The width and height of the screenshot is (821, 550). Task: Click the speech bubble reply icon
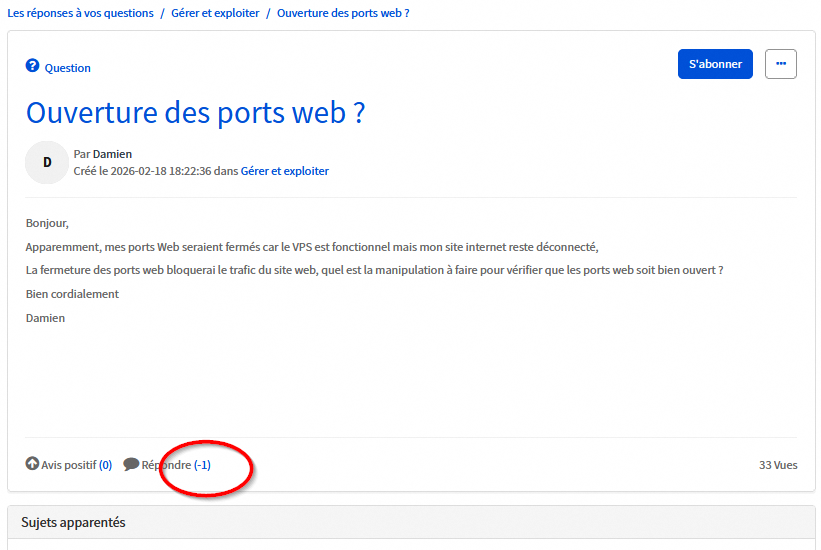(131, 464)
